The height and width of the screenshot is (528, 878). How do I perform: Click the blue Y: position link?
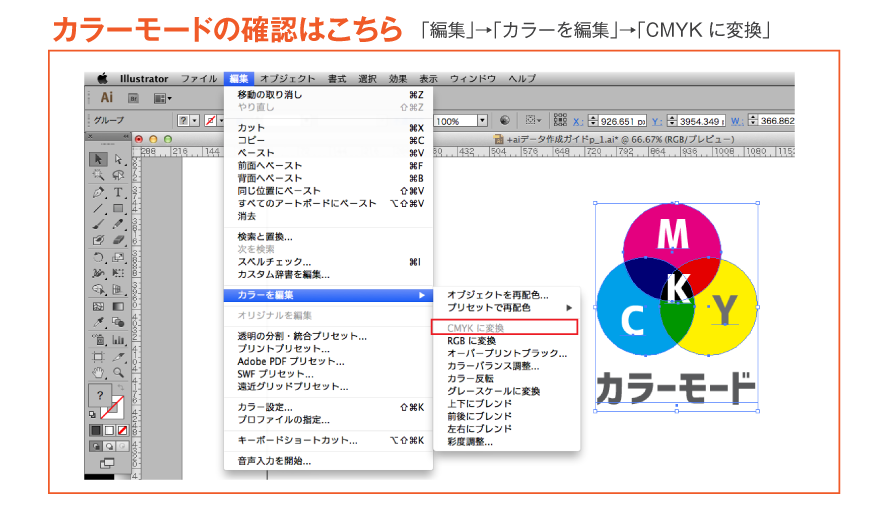coord(657,121)
